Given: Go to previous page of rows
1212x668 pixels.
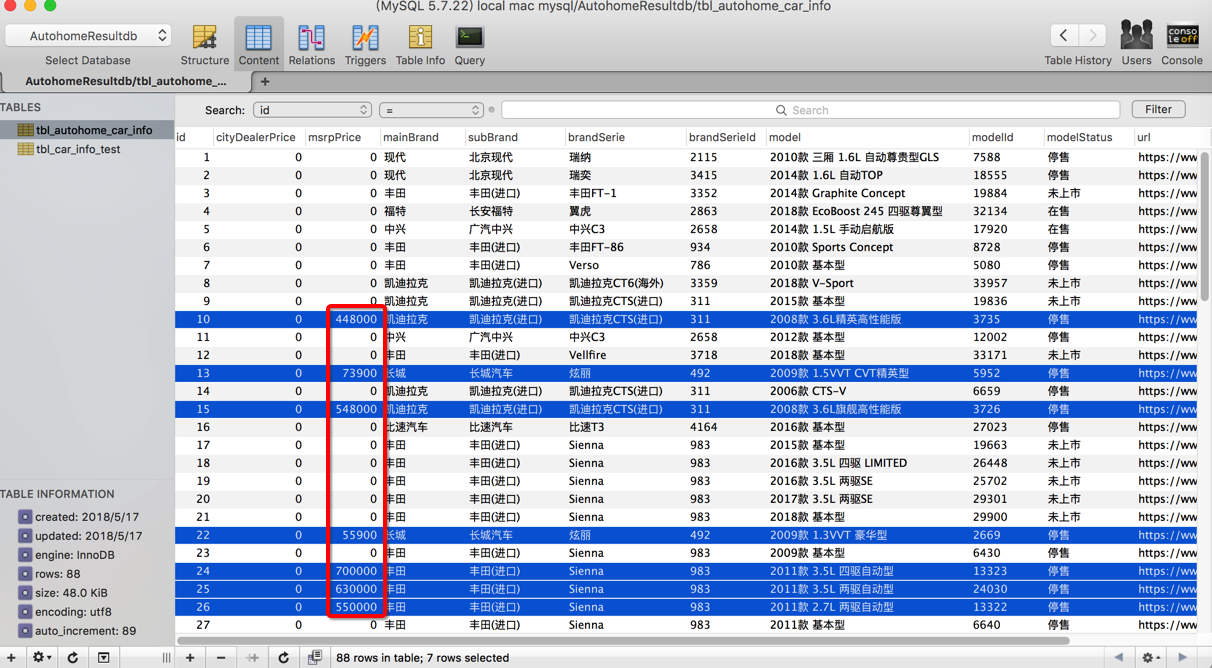Looking at the screenshot, I should coord(1118,657).
